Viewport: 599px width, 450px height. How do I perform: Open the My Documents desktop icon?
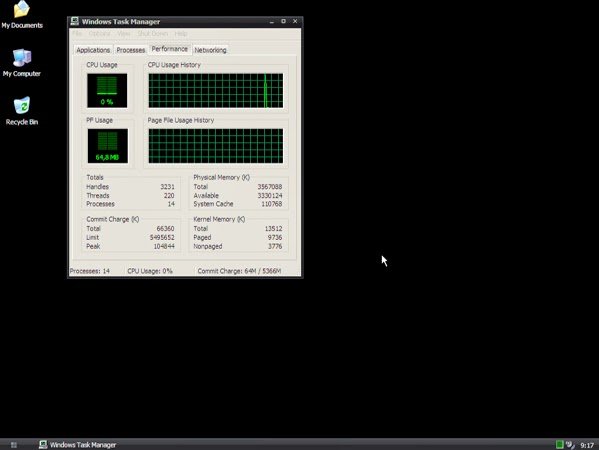22,15
